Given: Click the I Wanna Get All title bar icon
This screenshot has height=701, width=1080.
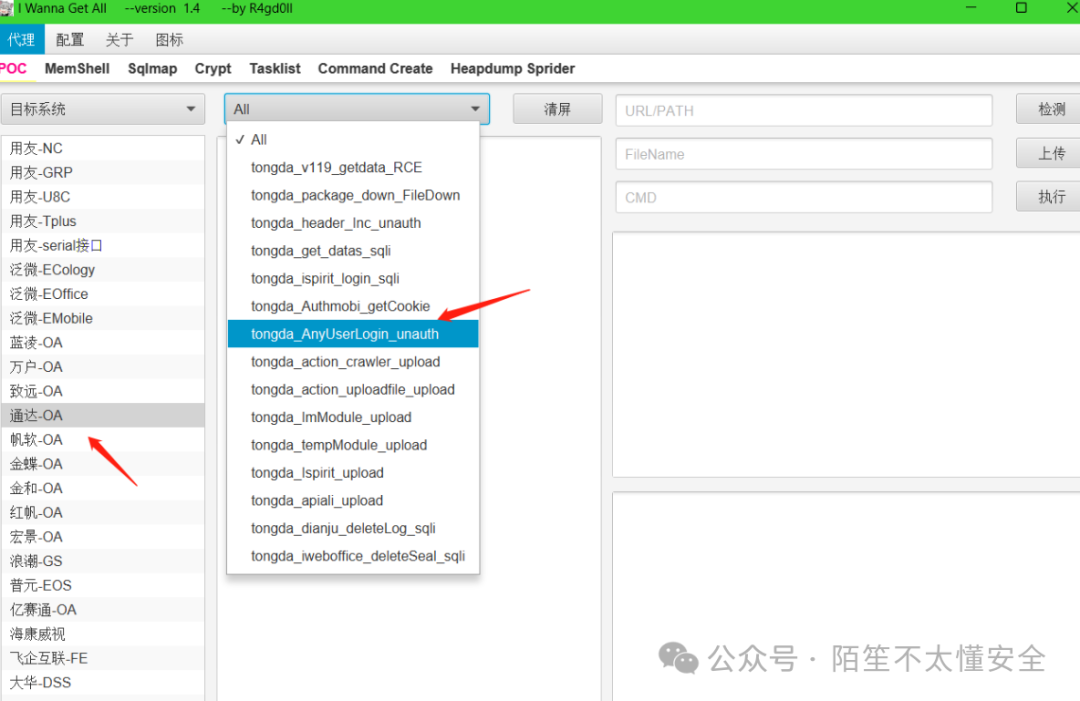Looking at the screenshot, I should coord(9,9).
